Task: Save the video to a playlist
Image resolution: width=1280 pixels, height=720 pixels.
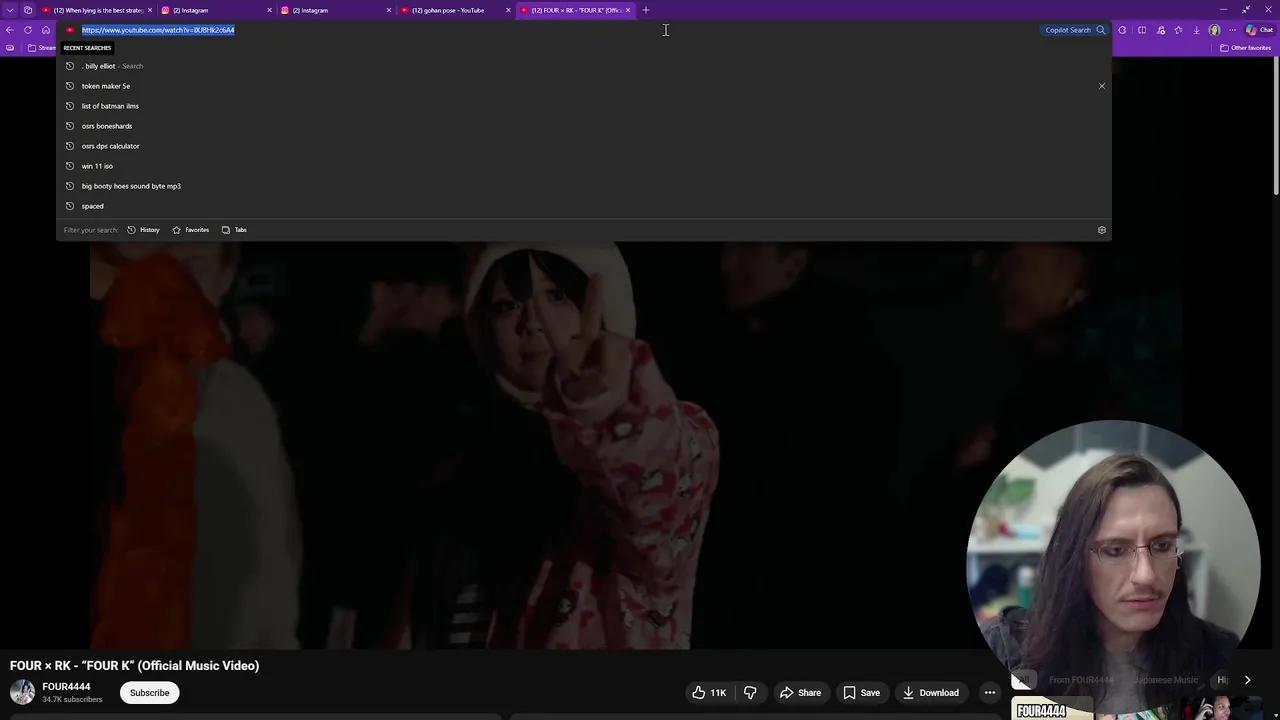Action: (x=861, y=693)
